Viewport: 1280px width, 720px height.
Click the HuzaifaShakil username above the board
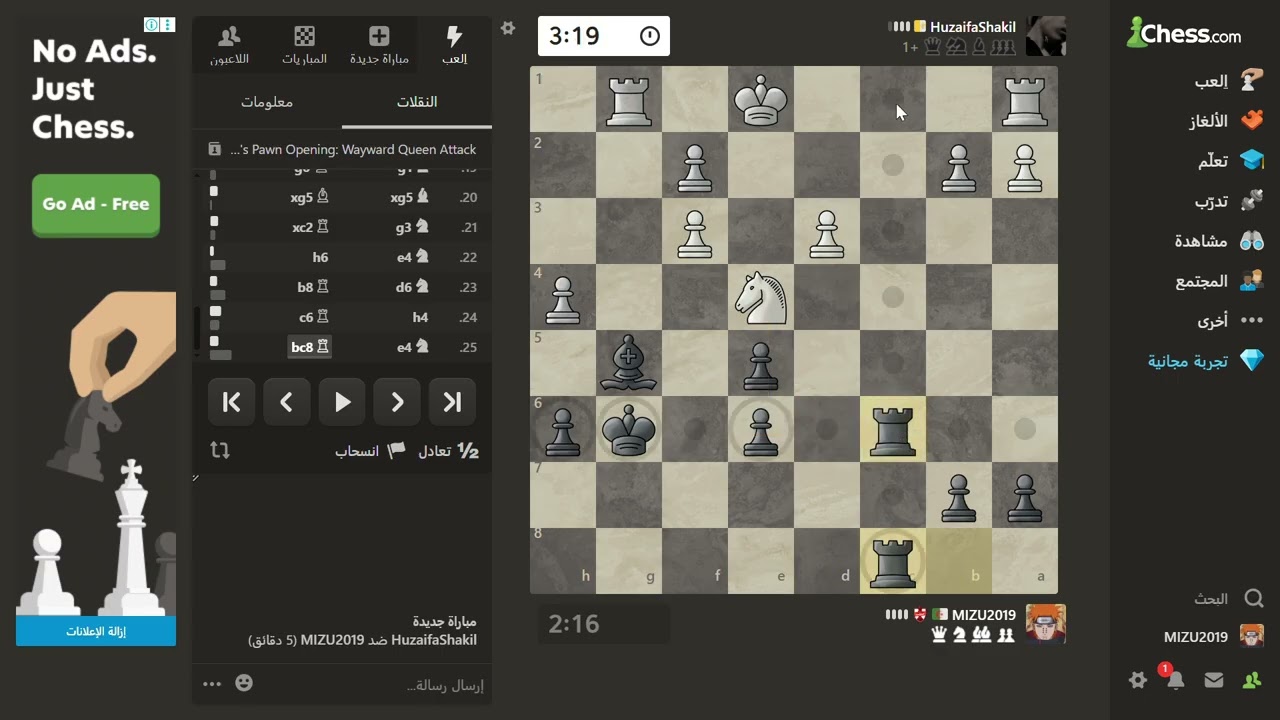coord(972,27)
